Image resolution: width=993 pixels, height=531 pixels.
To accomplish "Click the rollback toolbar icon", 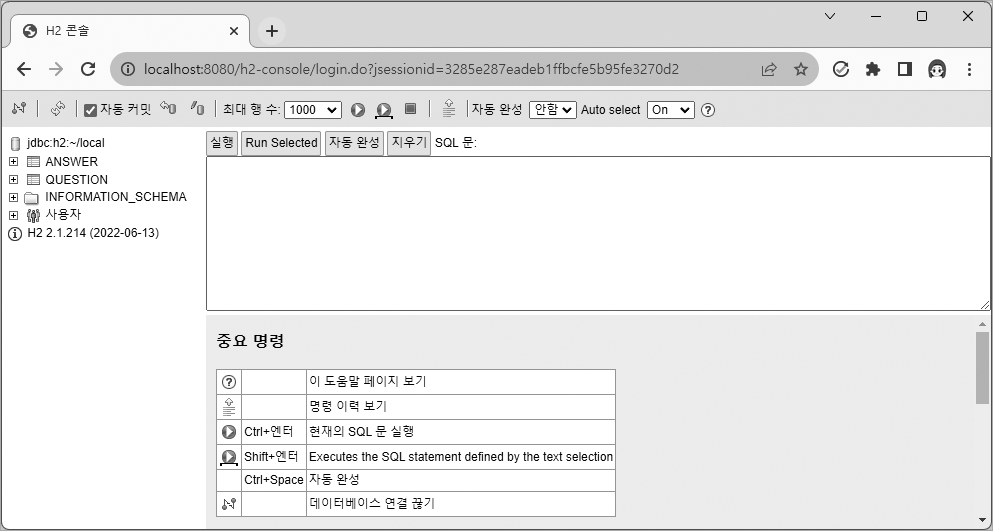I will [168, 108].
